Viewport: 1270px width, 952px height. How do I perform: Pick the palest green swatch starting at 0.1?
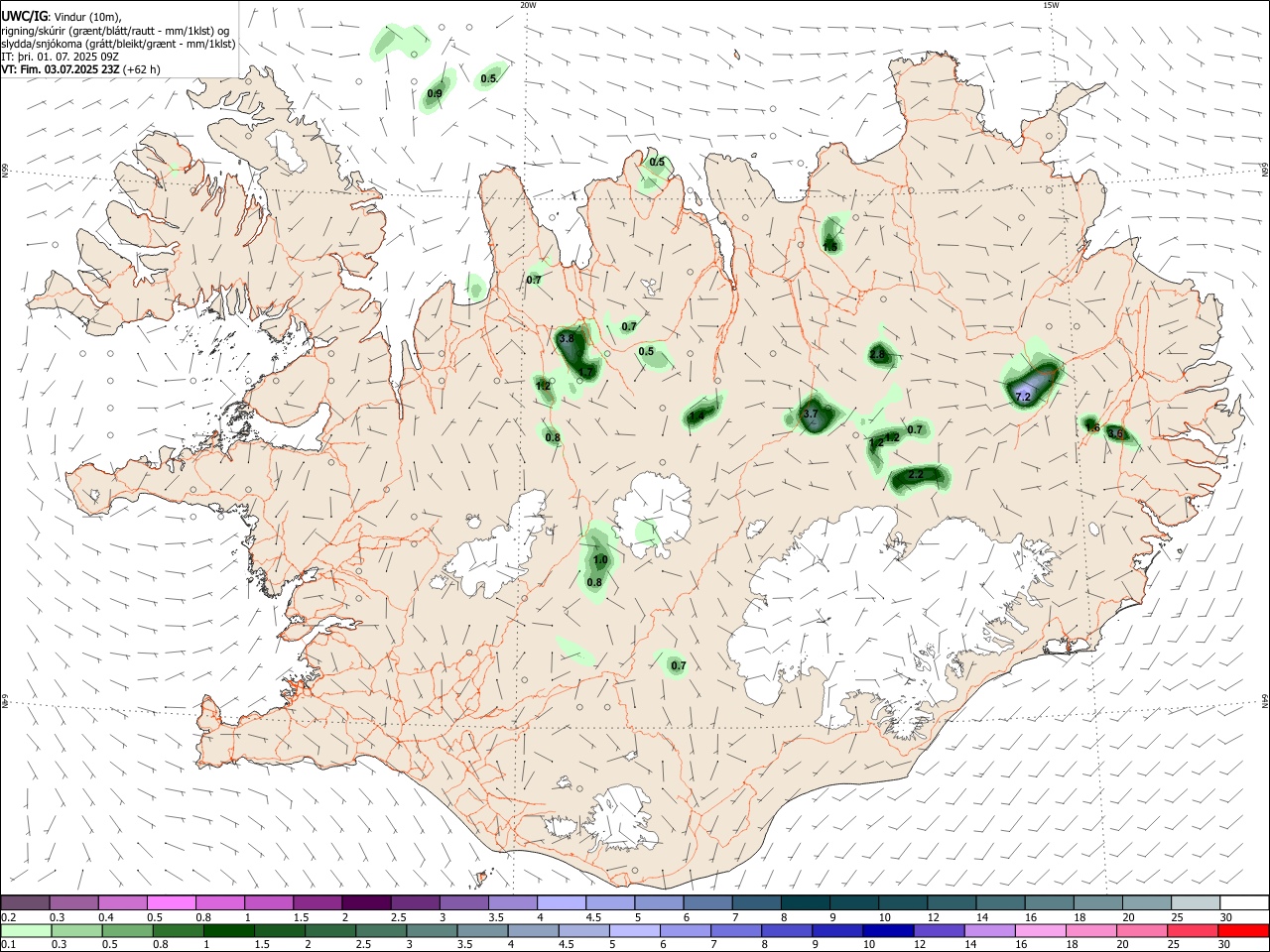[26, 930]
